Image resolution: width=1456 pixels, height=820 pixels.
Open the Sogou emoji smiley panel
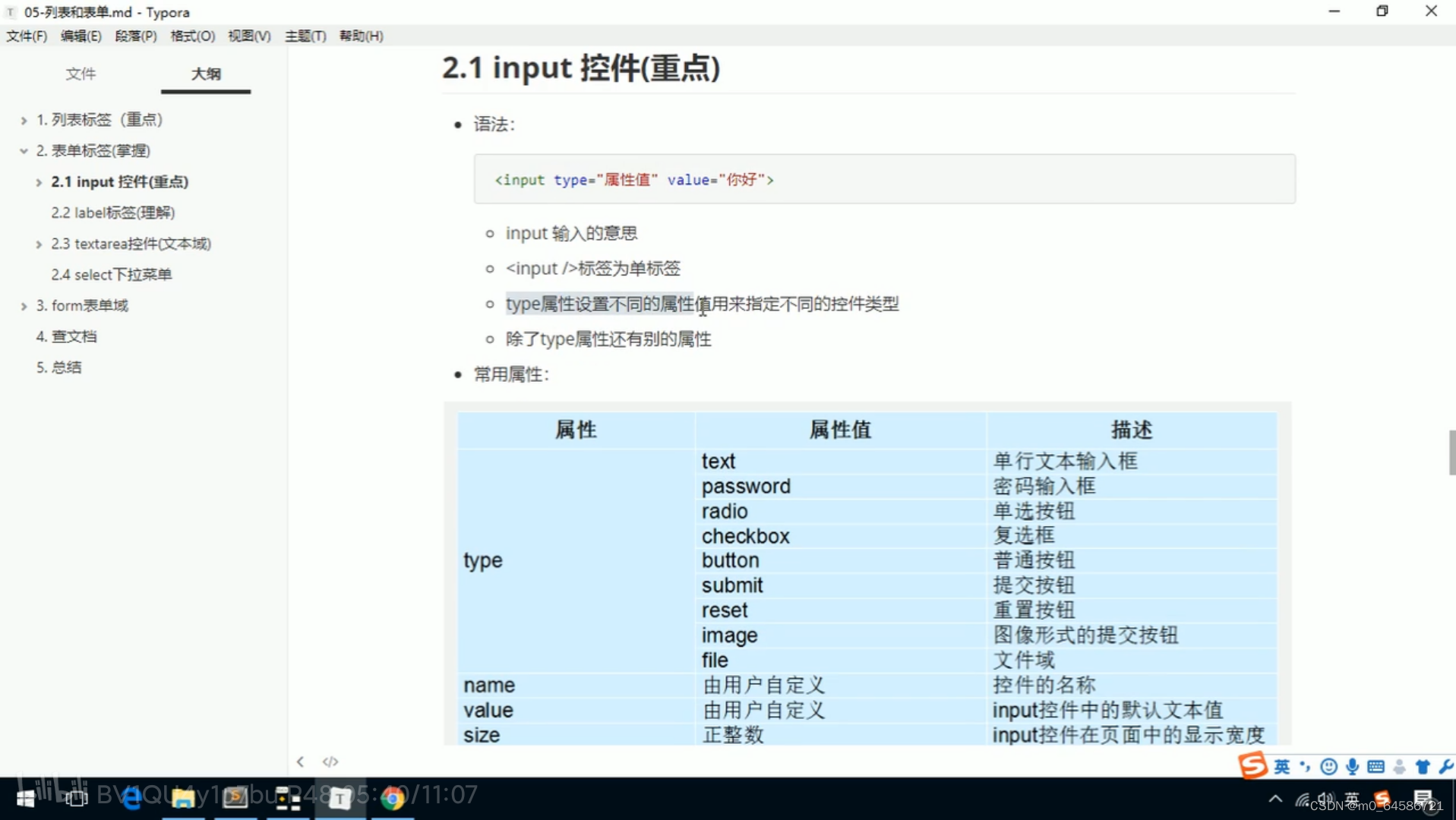click(x=1328, y=767)
